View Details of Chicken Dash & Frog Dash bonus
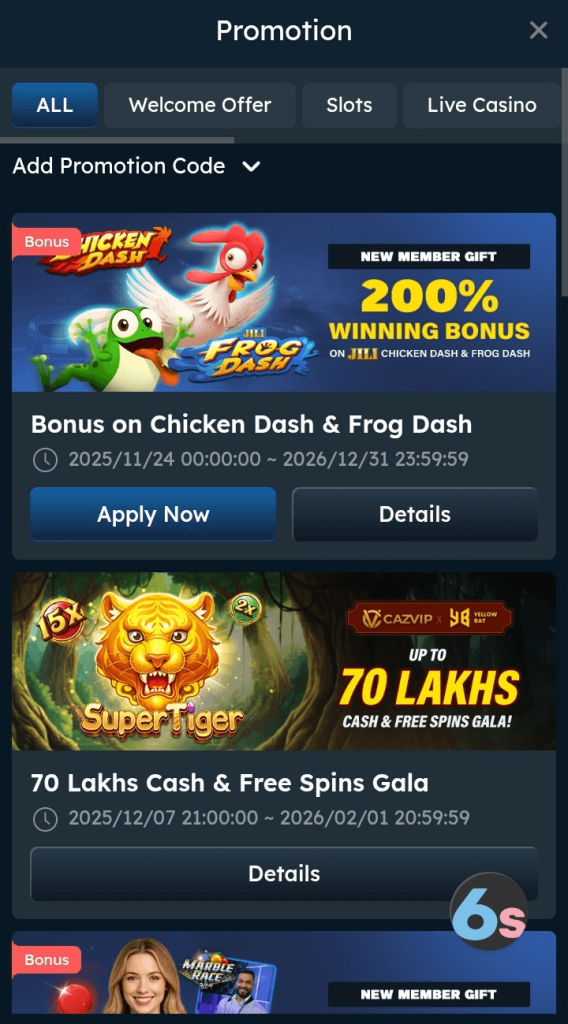This screenshot has height=1024, width=568. point(415,515)
